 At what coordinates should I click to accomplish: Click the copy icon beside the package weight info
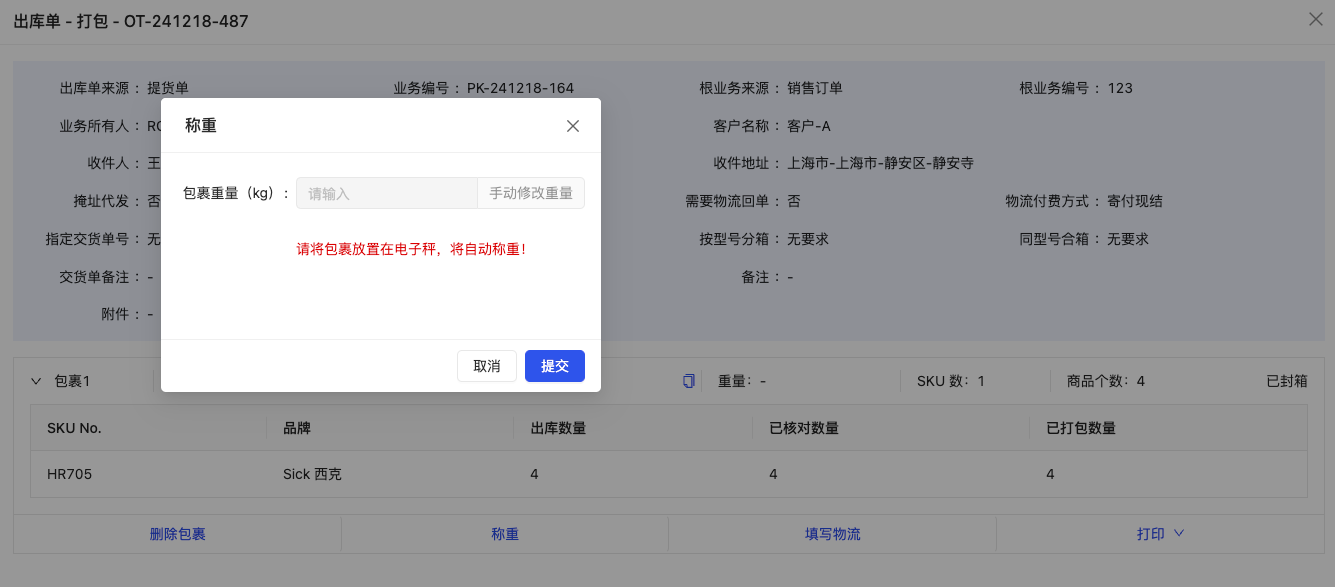(687, 380)
